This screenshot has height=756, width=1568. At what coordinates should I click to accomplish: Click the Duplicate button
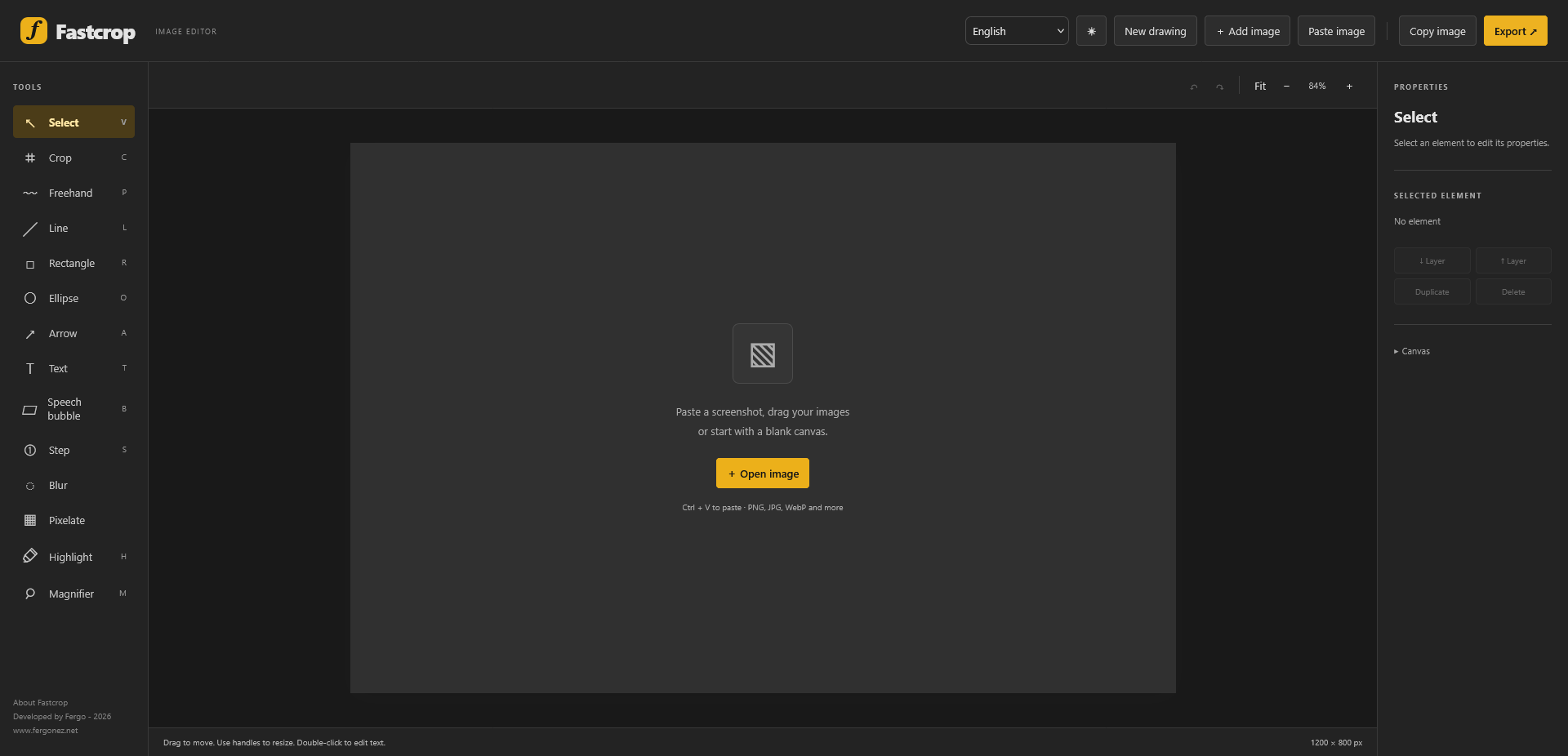1432,291
